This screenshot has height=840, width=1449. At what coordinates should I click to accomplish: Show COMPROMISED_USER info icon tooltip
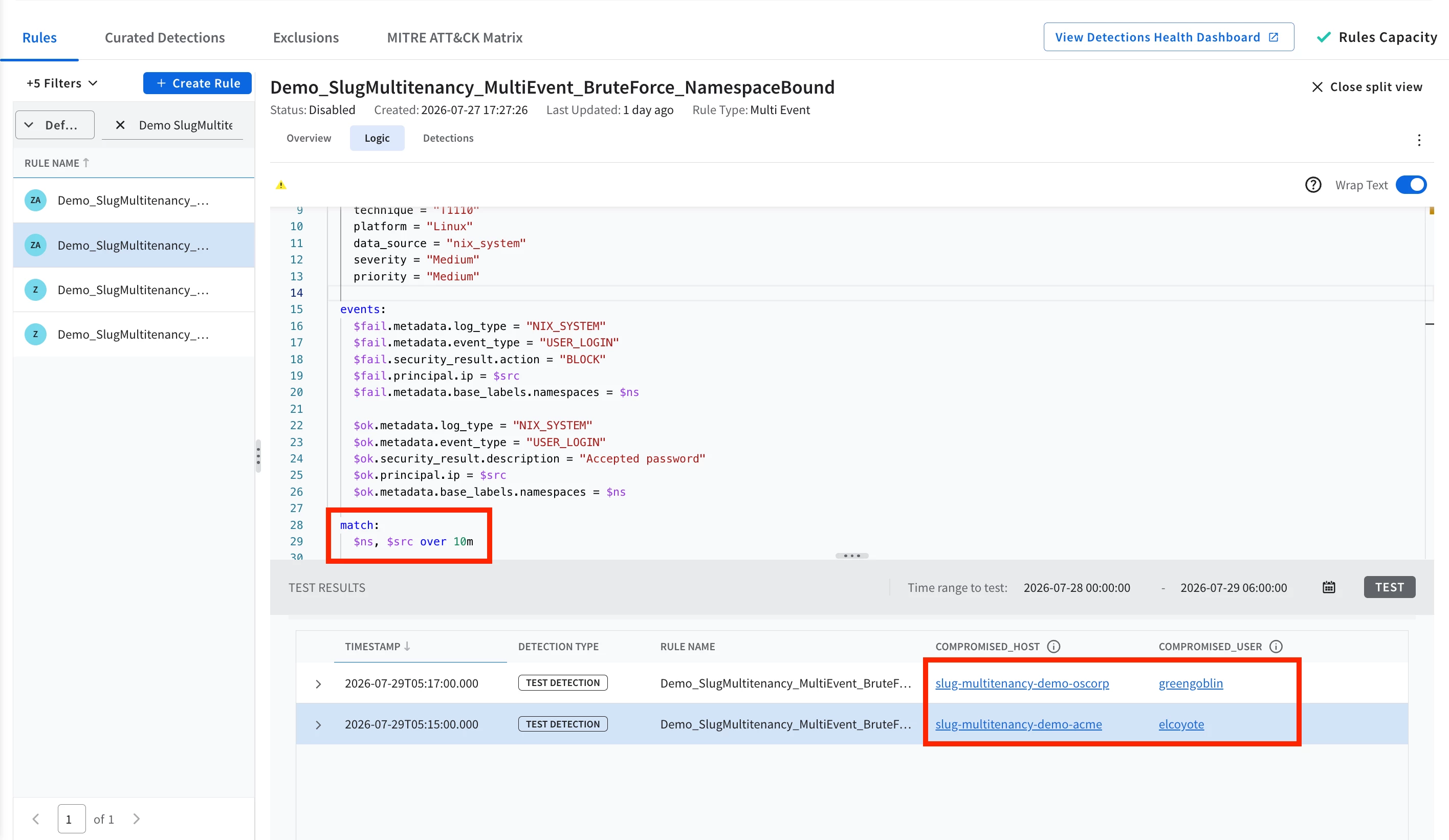tap(1276, 646)
